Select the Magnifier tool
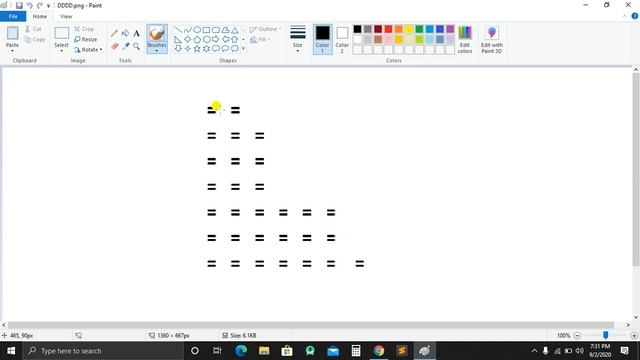Viewport: 640px width, 360px height. click(x=136, y=46)
